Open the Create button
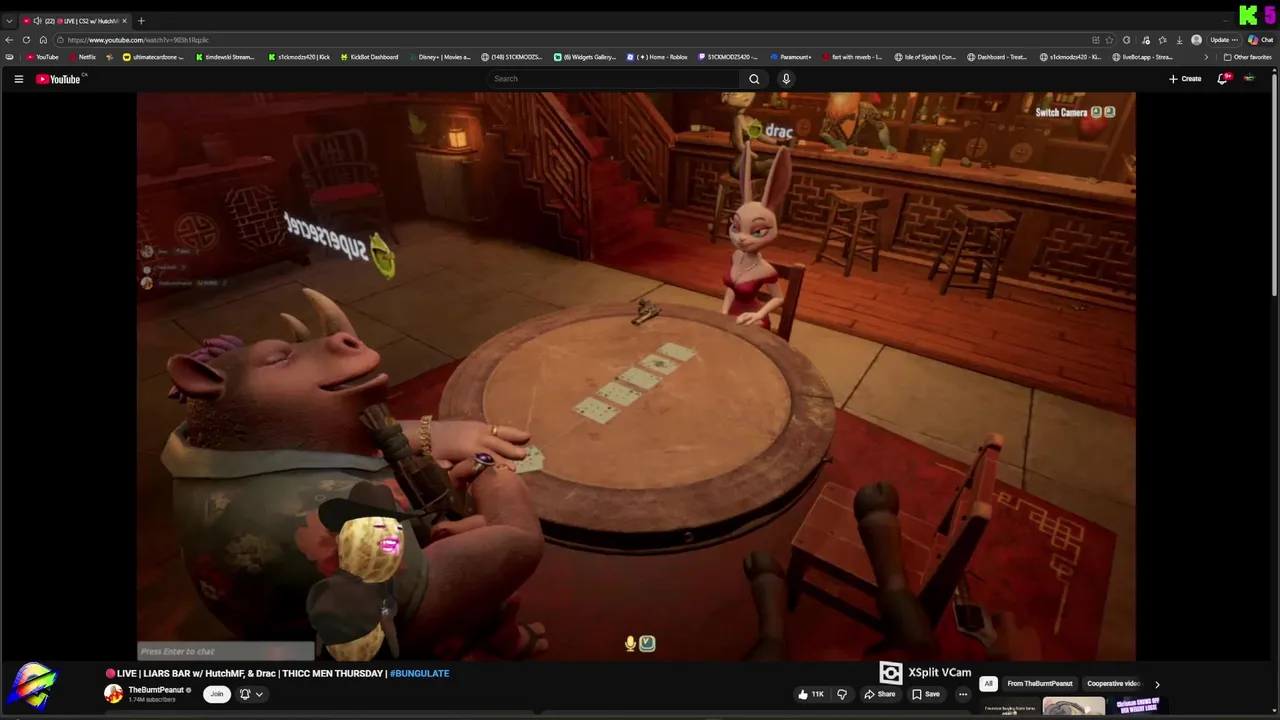The height and width of the screenshot is (720, 1280). (x=1185, y=79)
